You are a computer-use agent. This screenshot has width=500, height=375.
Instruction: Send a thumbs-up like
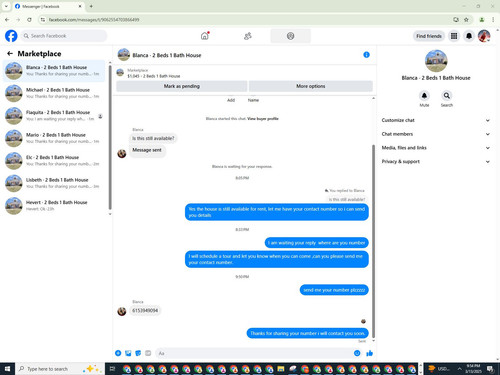[369, 353]
